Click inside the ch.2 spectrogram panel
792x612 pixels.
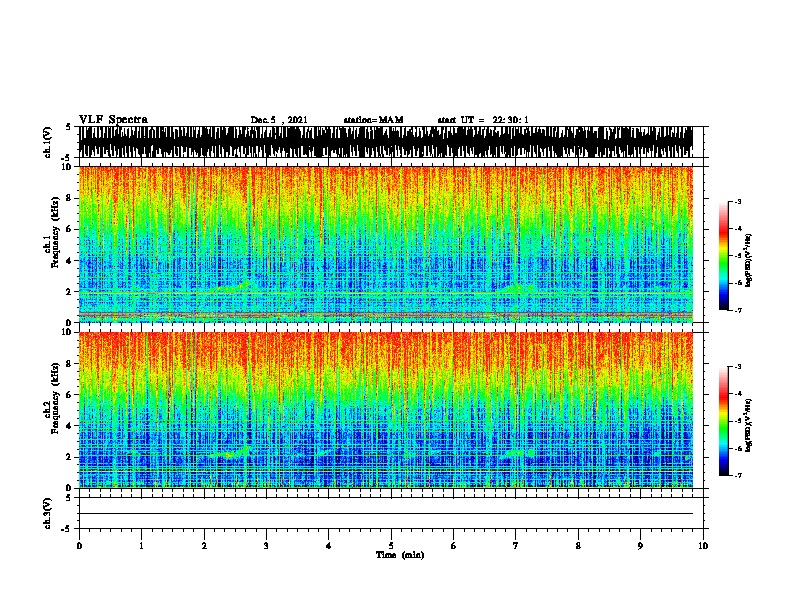coord(386,410)
